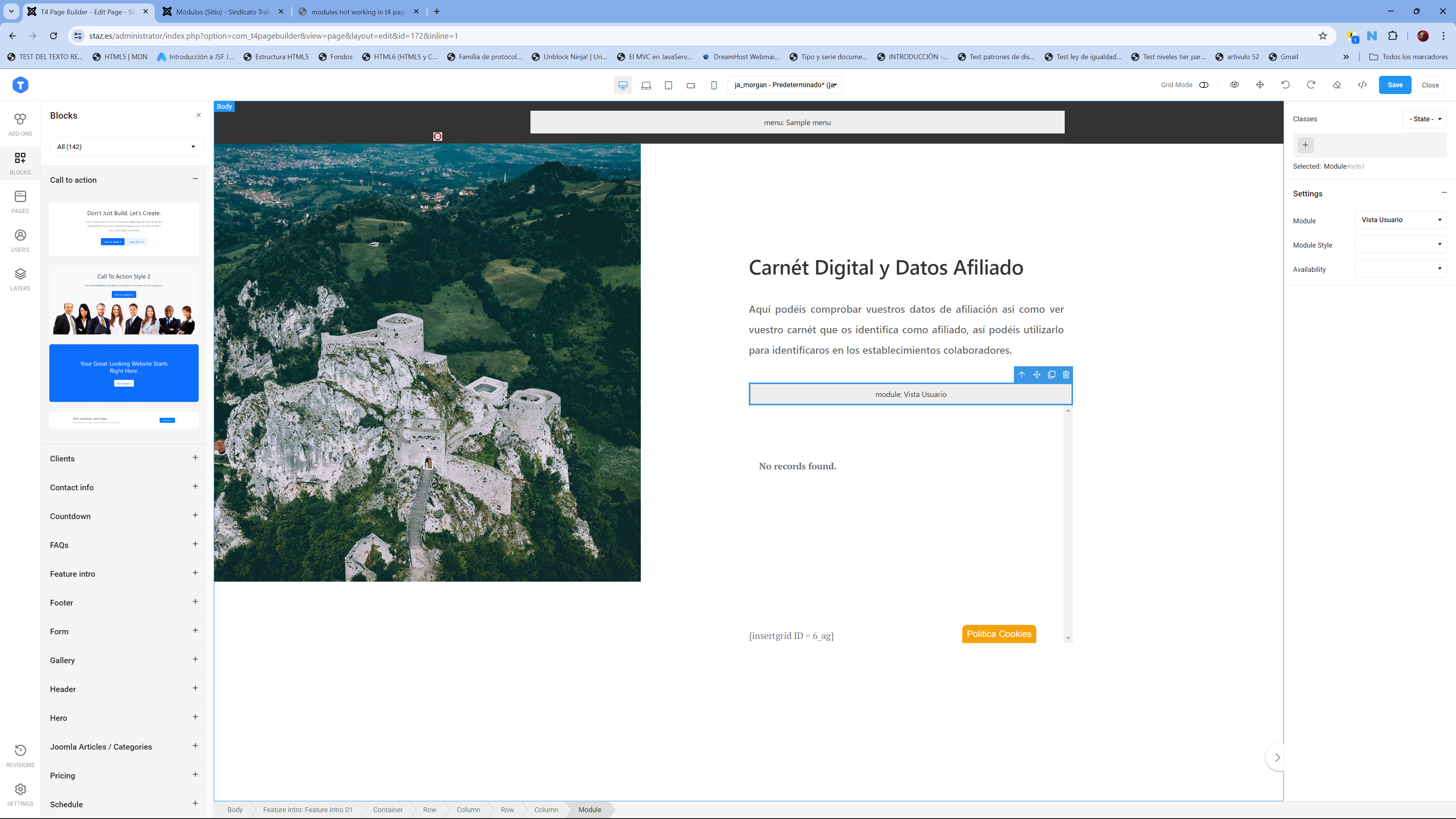Select Container in the breadcrumb bar
Screen dimensions: 1456x819
(388, 810)
